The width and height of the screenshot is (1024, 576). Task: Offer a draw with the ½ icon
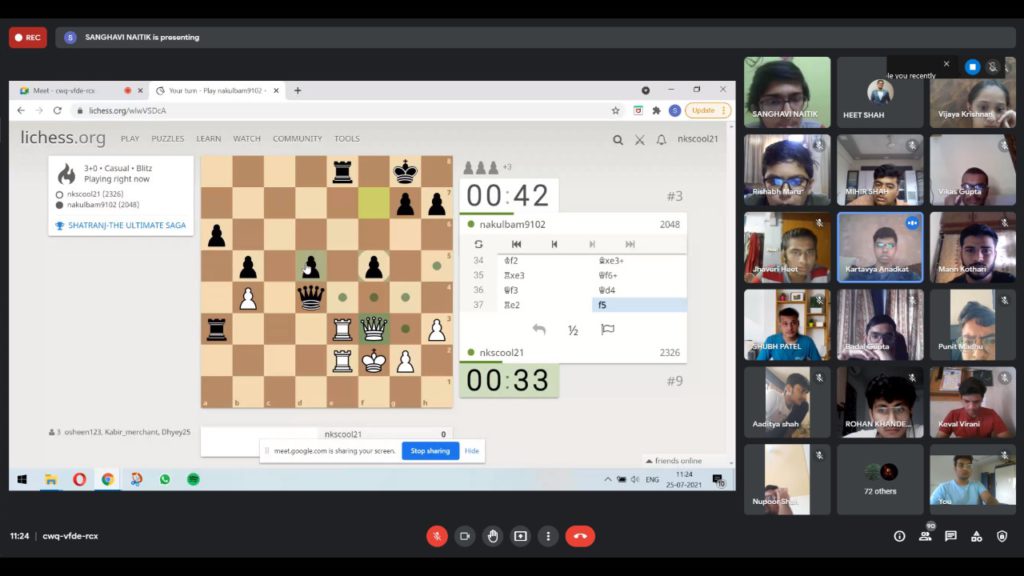point(573,330)
